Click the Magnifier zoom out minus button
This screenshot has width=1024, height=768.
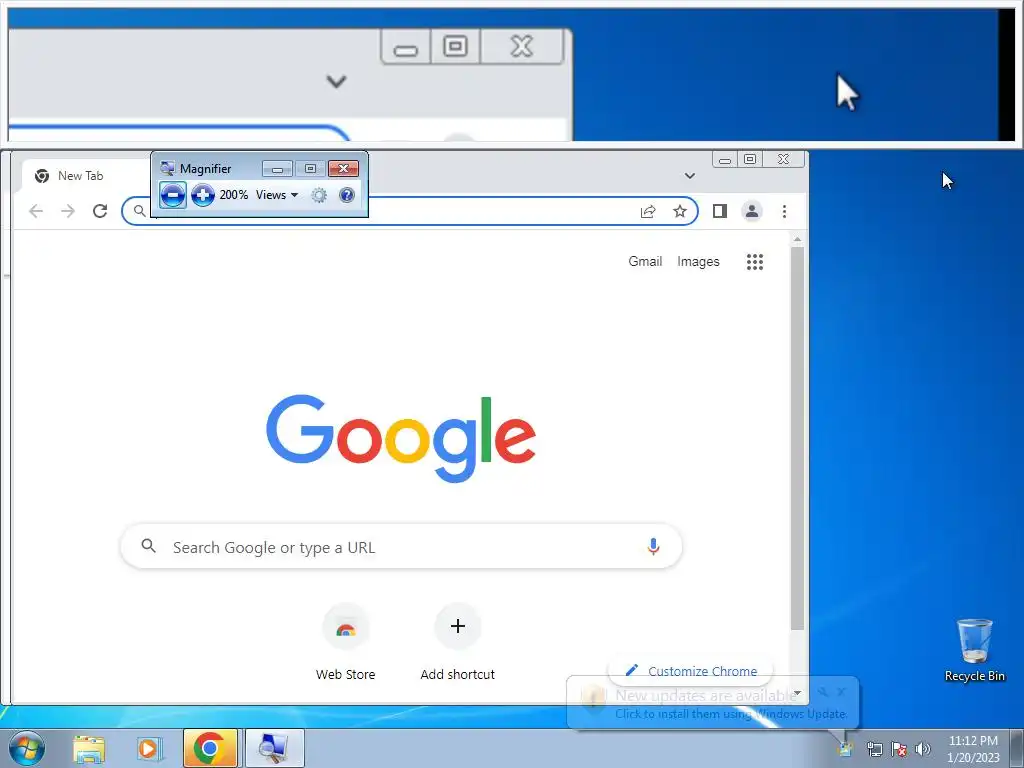(172, 195)
